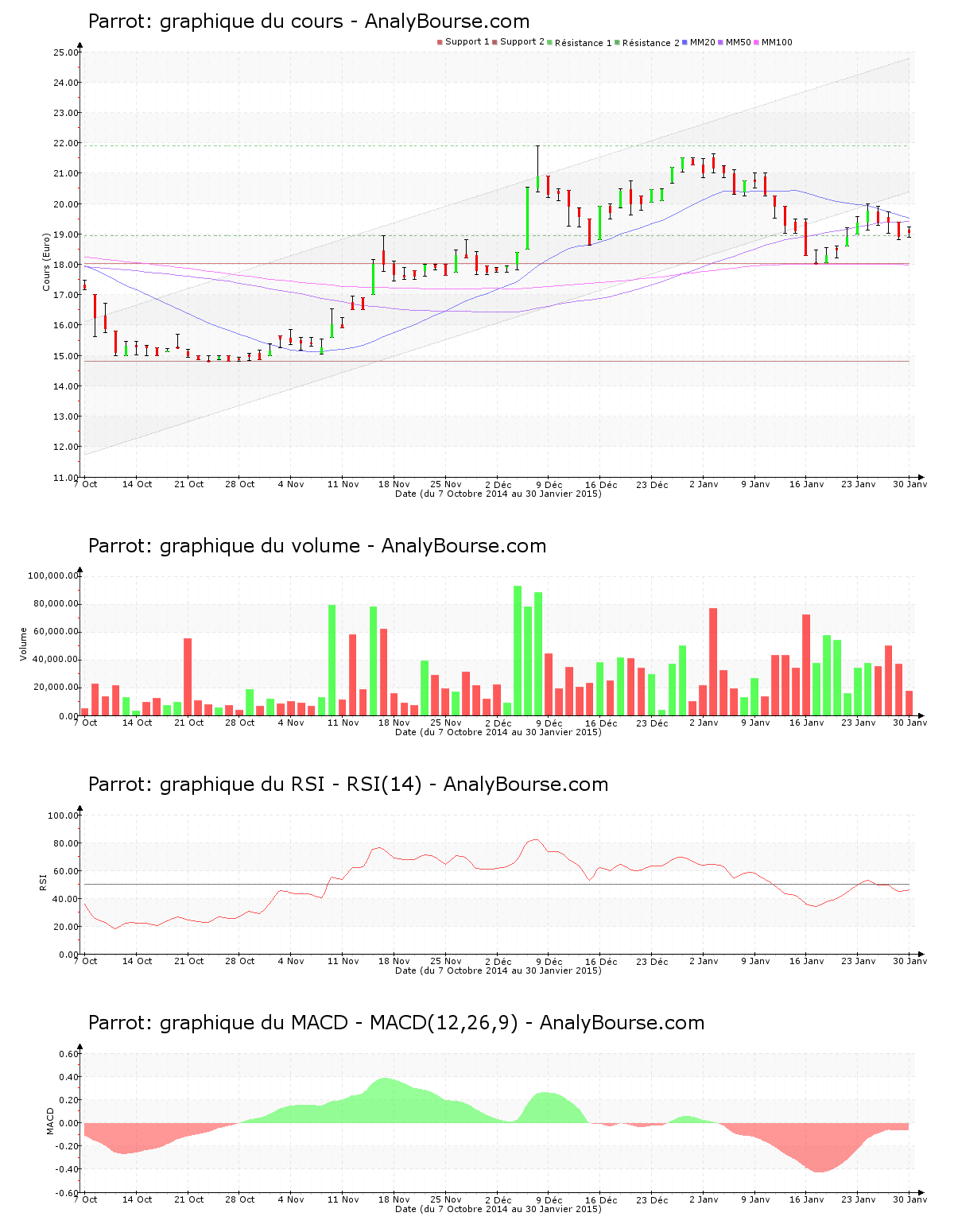The height and width of the screenshot is (1232, 954).
Task: Click the 'RSI' vertical axis label
Action: [44, 881]
